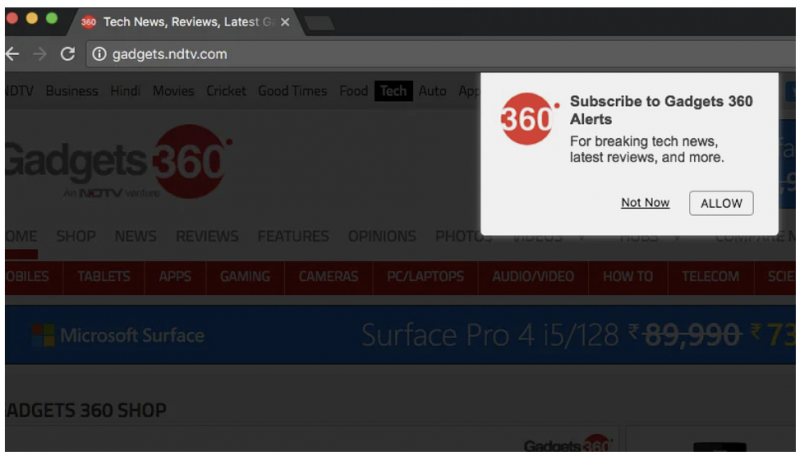
Task: Close the Tech News browser tab
Action: coord(285,22)
